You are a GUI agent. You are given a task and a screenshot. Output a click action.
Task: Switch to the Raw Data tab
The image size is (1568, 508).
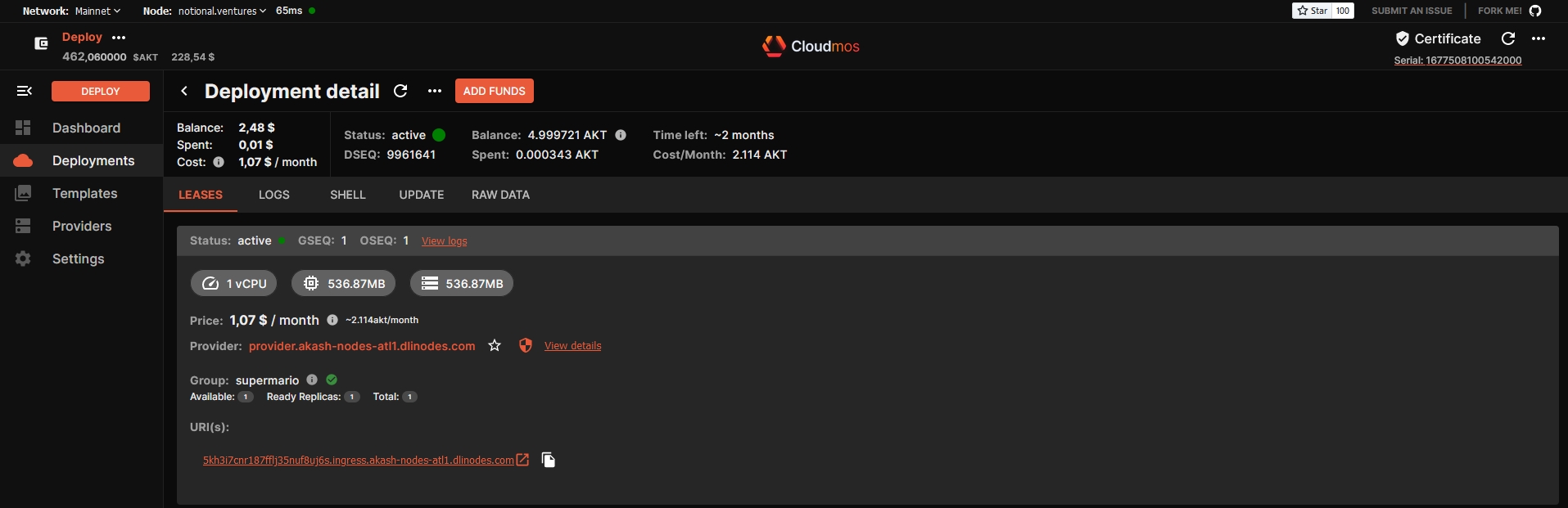point(501,195)
